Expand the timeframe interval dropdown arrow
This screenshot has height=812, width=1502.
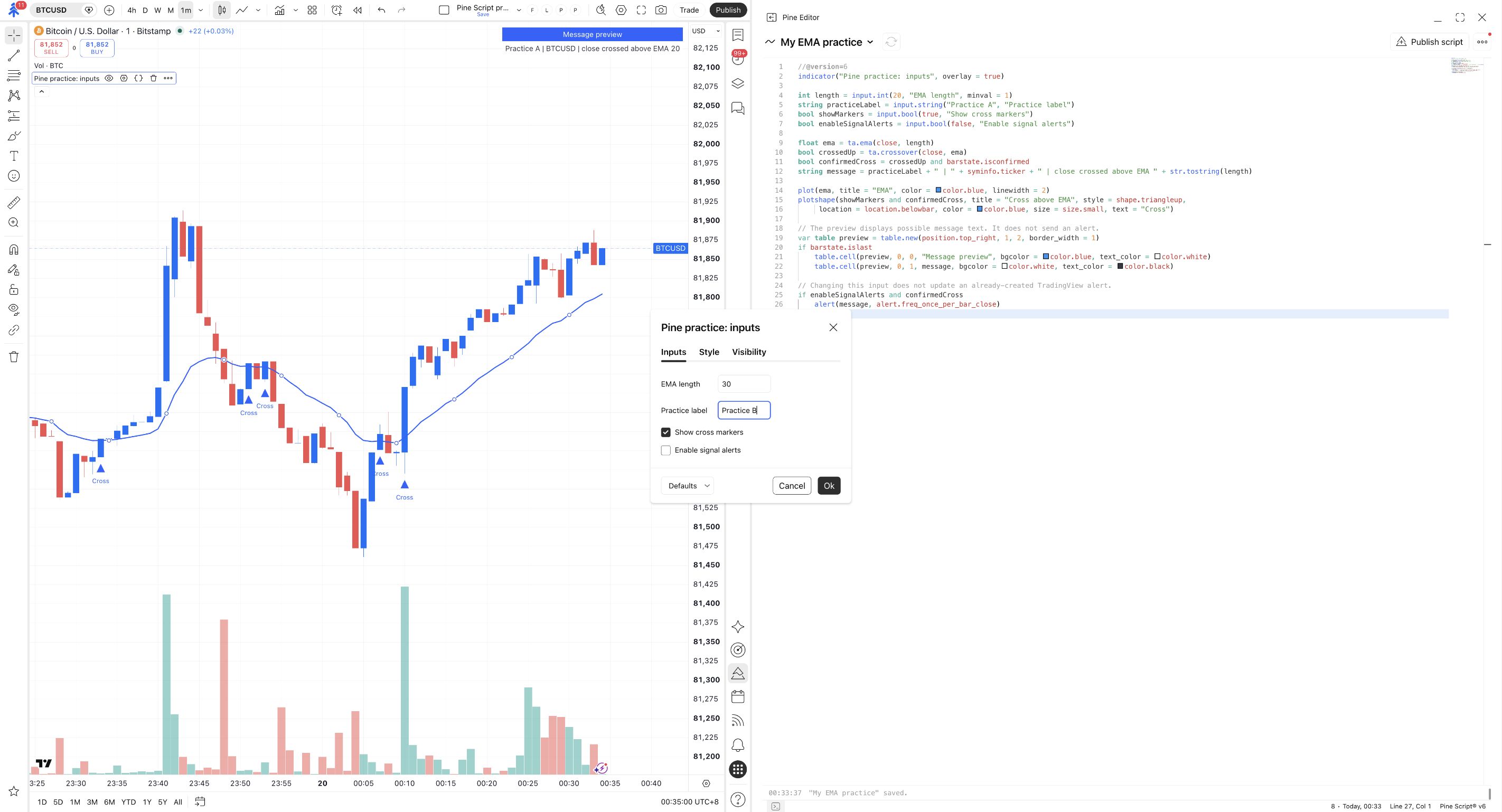(x=201, y=10)
